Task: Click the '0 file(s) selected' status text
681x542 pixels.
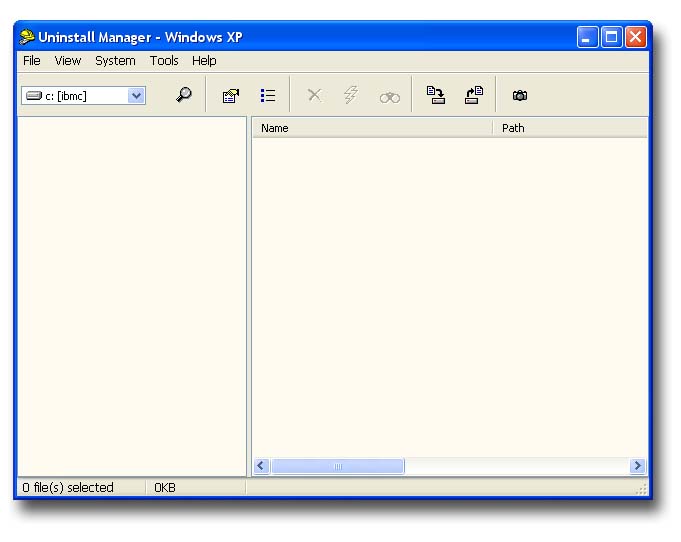Action: coord(68,488)
